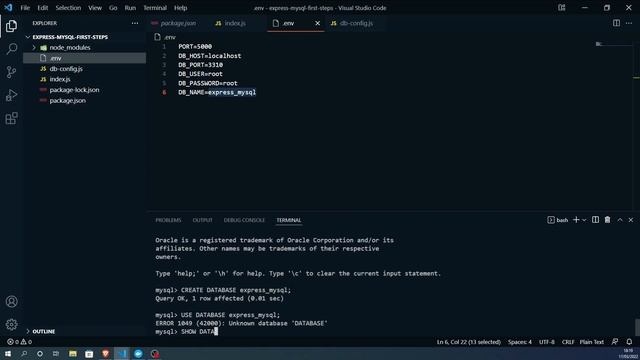The height and width of the screenshot is (360, 640).
Task: Change language mode Plain Text
Action: [591, 342]
